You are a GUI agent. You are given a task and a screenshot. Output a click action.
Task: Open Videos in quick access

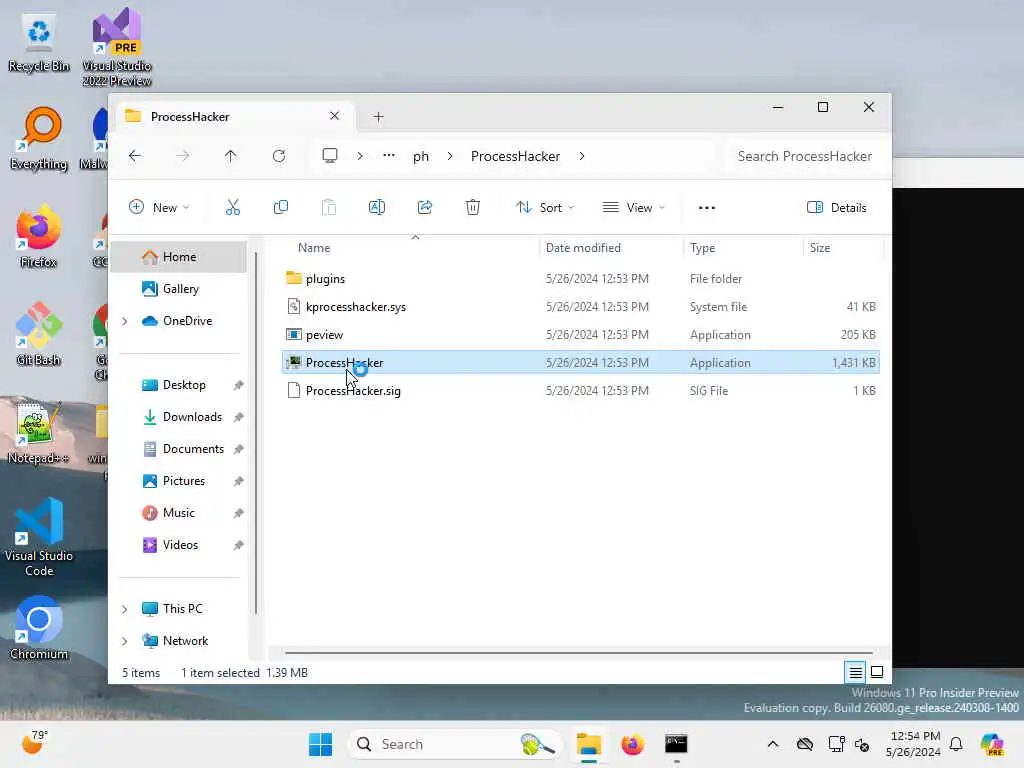[x=180, y=545]
